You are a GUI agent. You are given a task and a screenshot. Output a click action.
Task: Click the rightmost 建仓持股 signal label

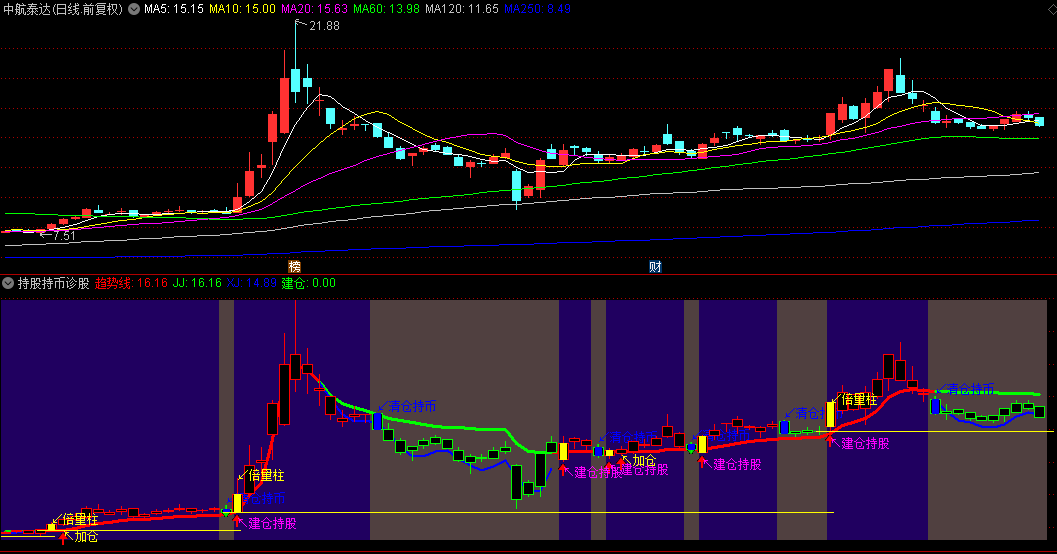[x=866, y=443]
